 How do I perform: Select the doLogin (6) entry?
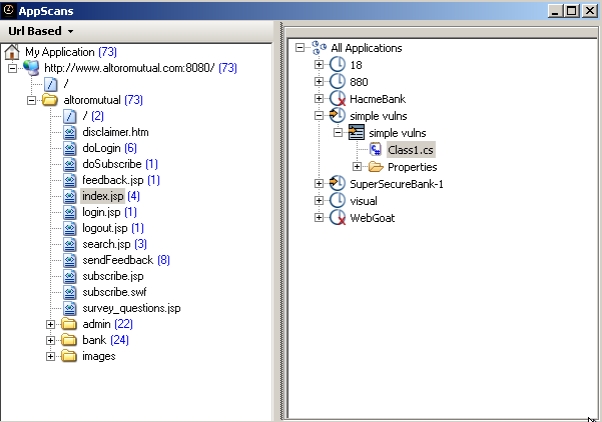point(109,148)
